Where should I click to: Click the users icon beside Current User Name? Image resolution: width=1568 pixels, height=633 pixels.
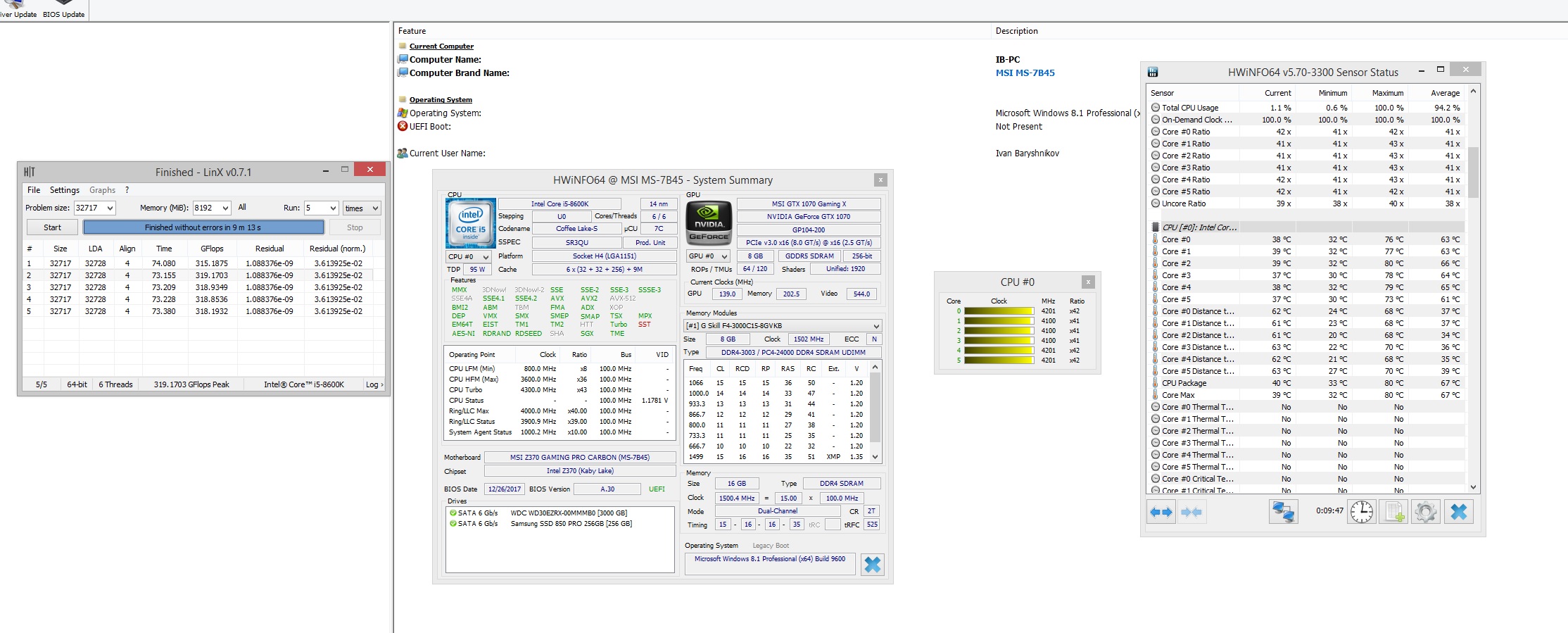[403, 153]
